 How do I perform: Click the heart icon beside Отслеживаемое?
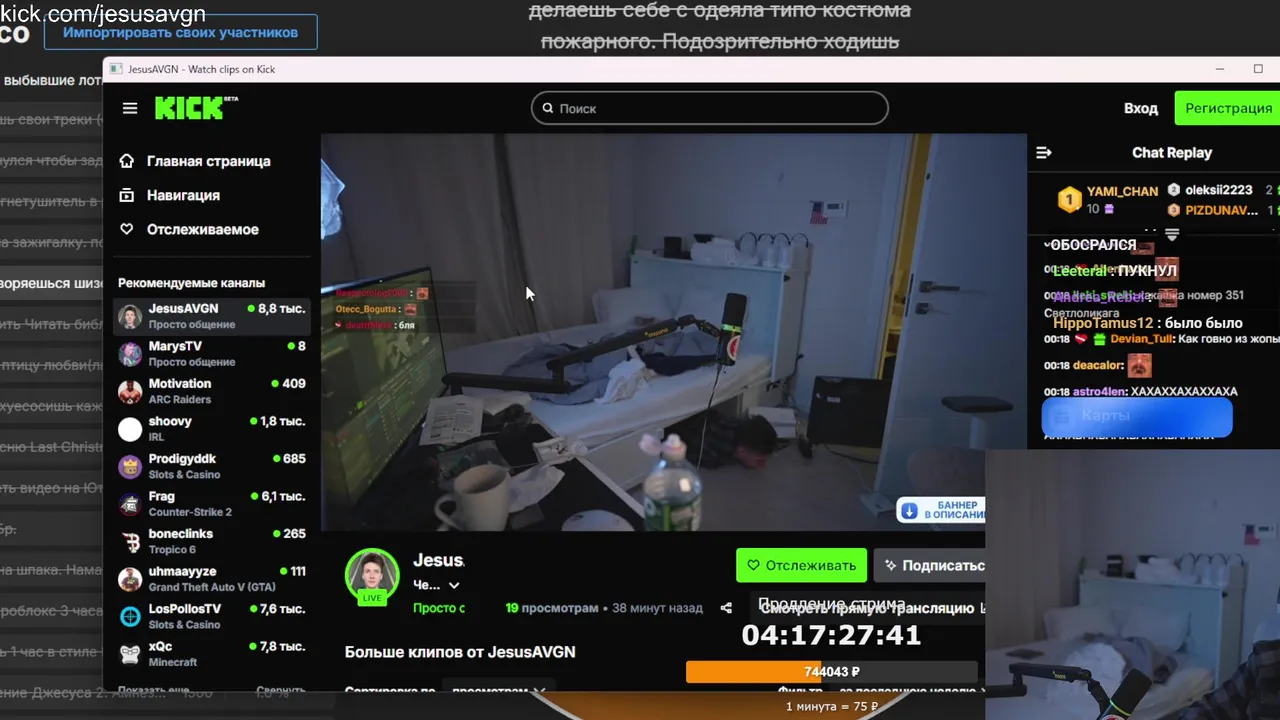tap(126, 229)
